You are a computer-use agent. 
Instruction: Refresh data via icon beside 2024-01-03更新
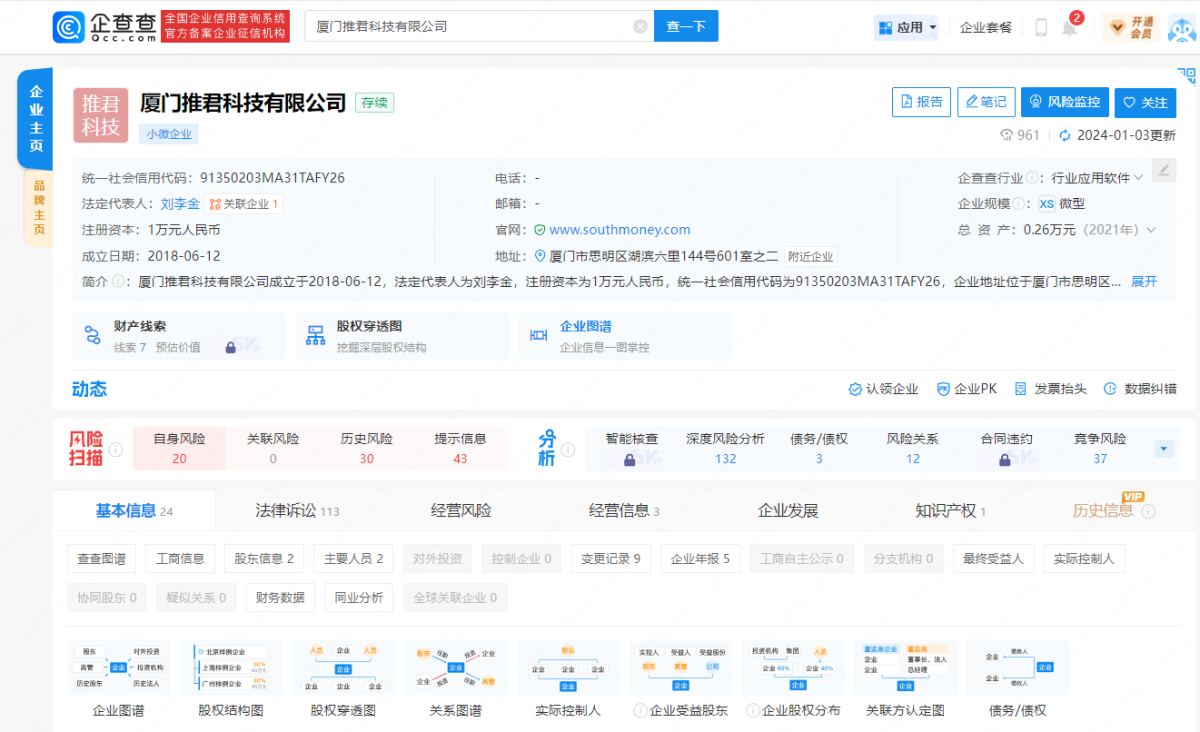1064,135
